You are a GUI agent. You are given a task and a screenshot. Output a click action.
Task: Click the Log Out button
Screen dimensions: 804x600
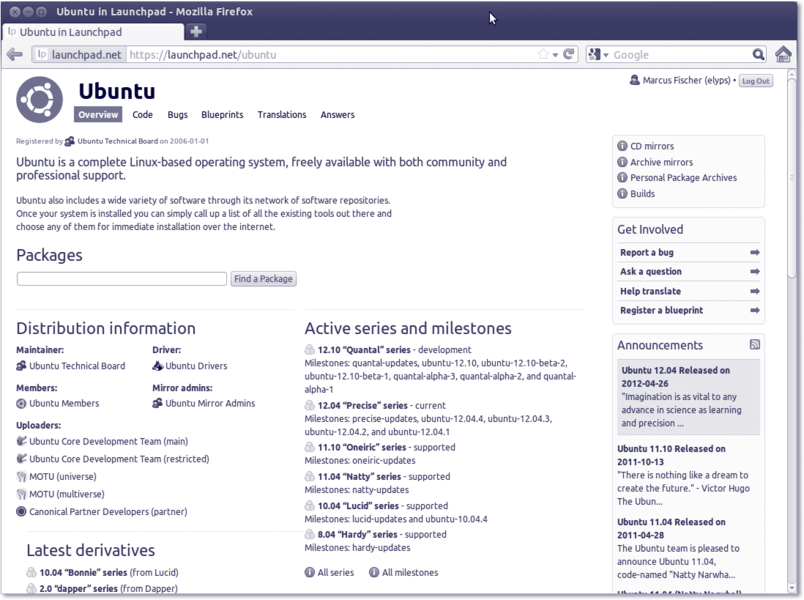[x=755, y=81]
